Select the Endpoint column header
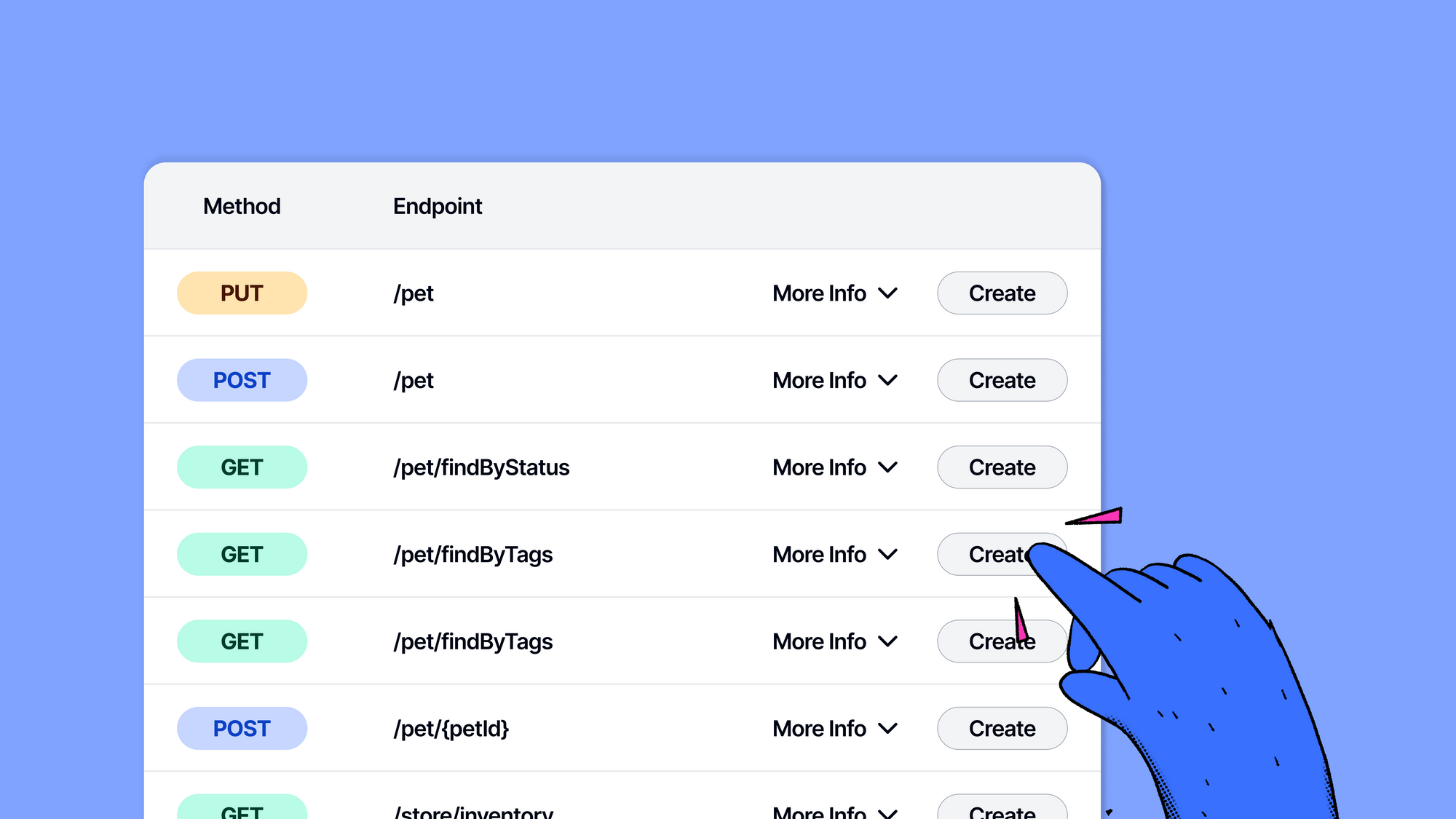This screenshot has width=1456, height=819. (x=437, y=207)
